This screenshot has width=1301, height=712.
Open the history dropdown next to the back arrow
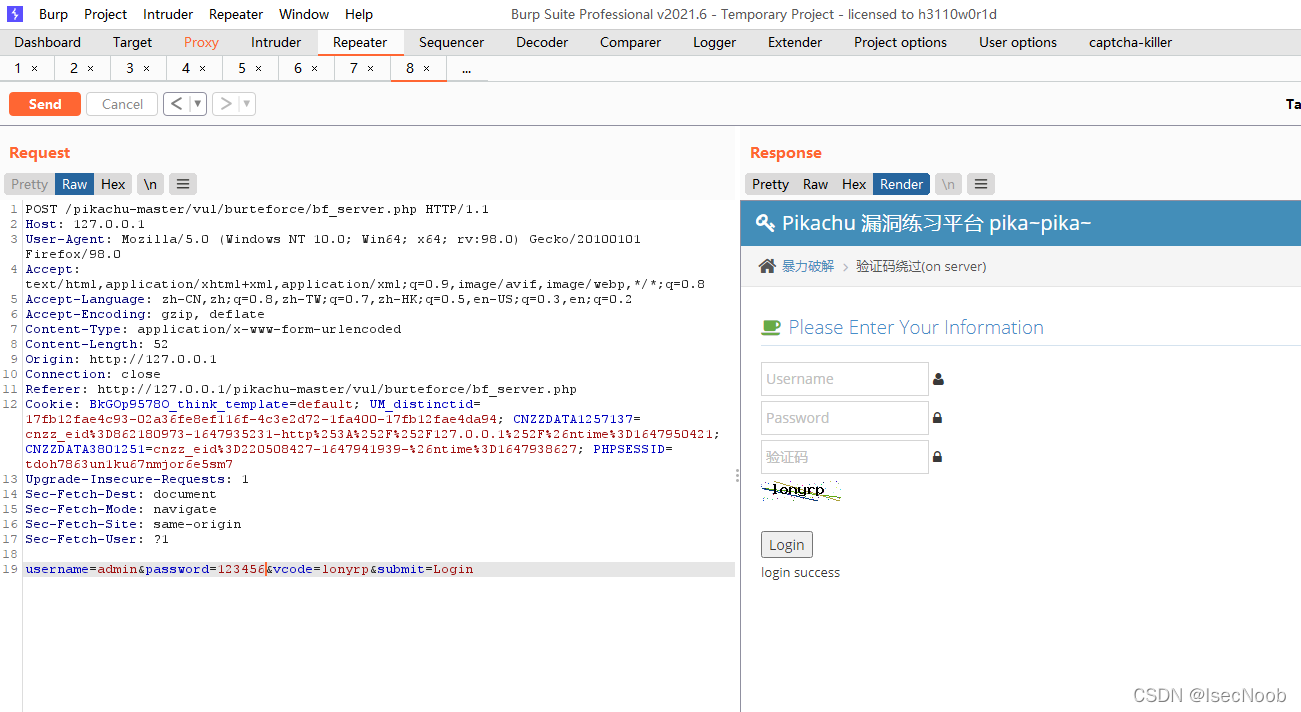point(198,104)
